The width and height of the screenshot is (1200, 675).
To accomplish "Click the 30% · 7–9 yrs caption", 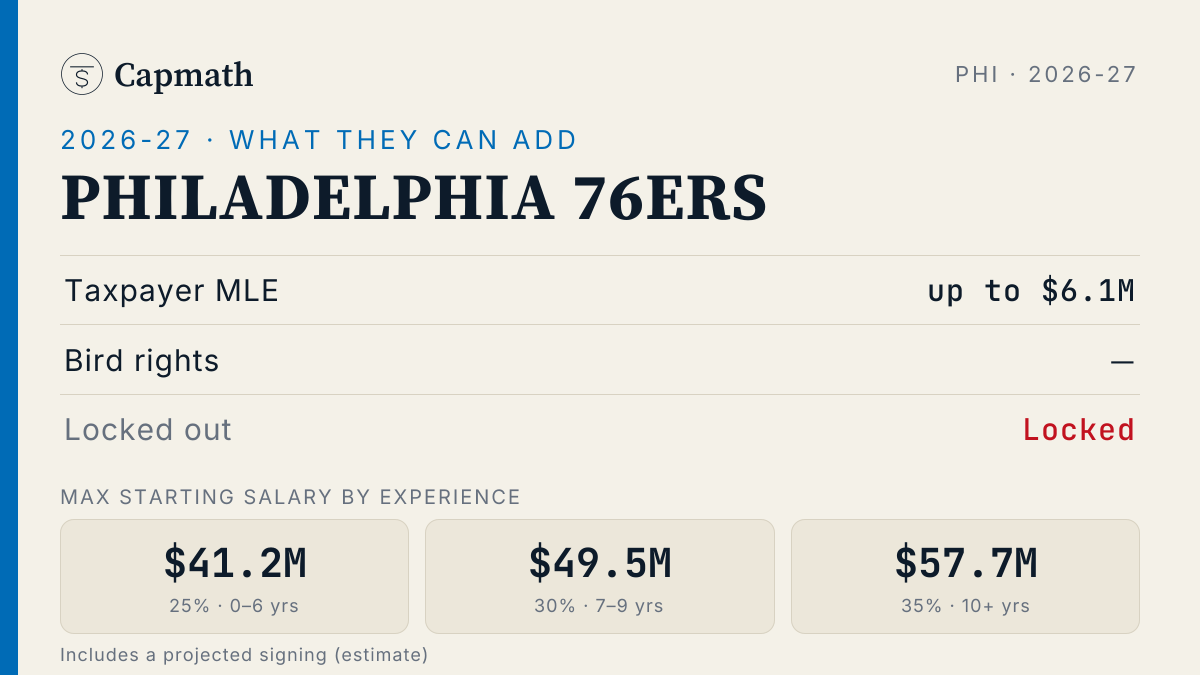I will (x=600, y=606).
